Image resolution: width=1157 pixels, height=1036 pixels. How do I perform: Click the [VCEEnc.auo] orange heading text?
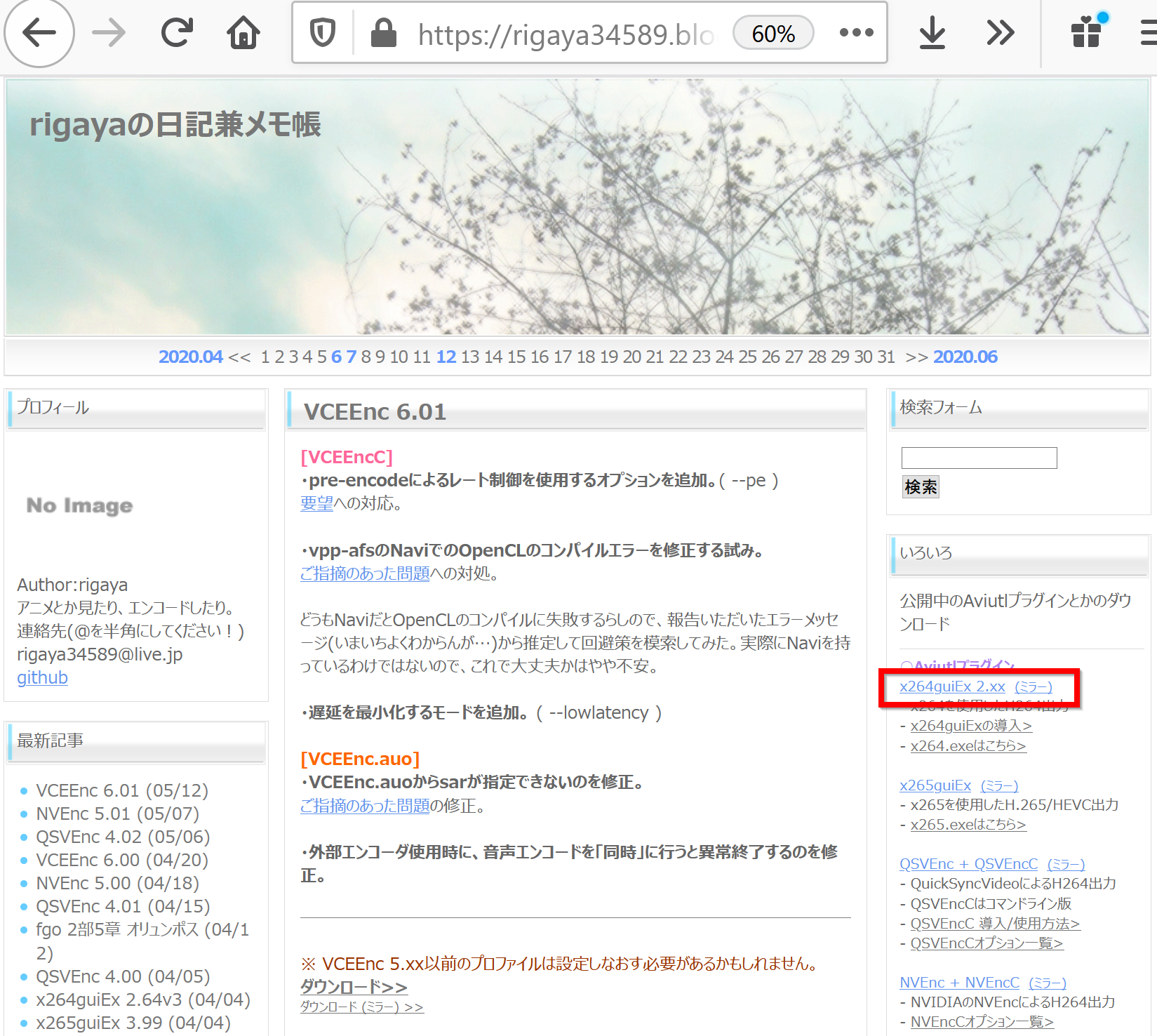coord(360,759)
